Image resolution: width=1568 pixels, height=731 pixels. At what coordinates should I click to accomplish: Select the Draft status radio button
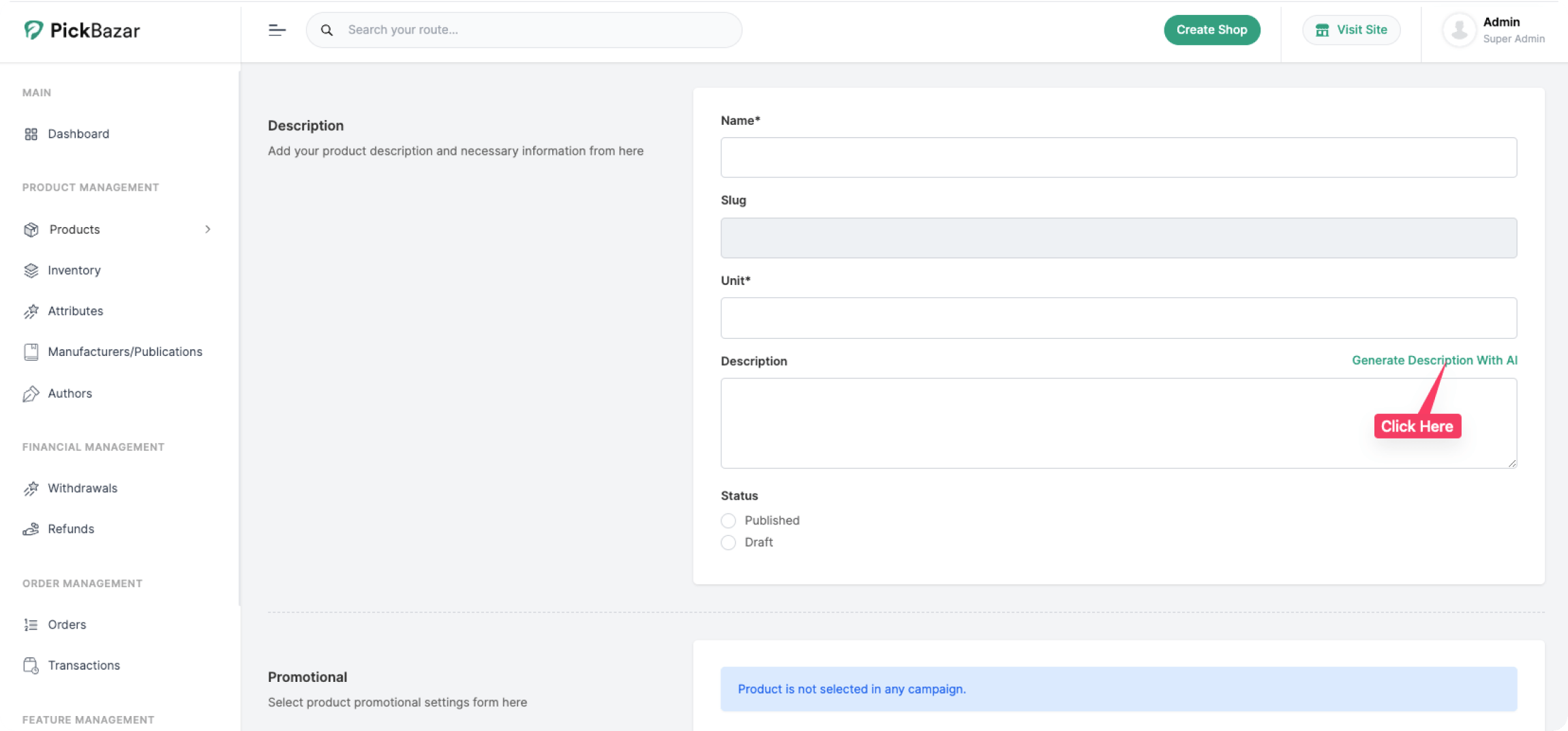click(x=728, y=543)
